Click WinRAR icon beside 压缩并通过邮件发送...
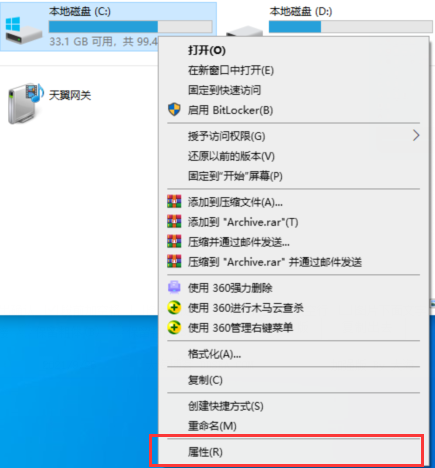Image resolution: width=435 pixels, height=468 pixels. coord(174,242)
